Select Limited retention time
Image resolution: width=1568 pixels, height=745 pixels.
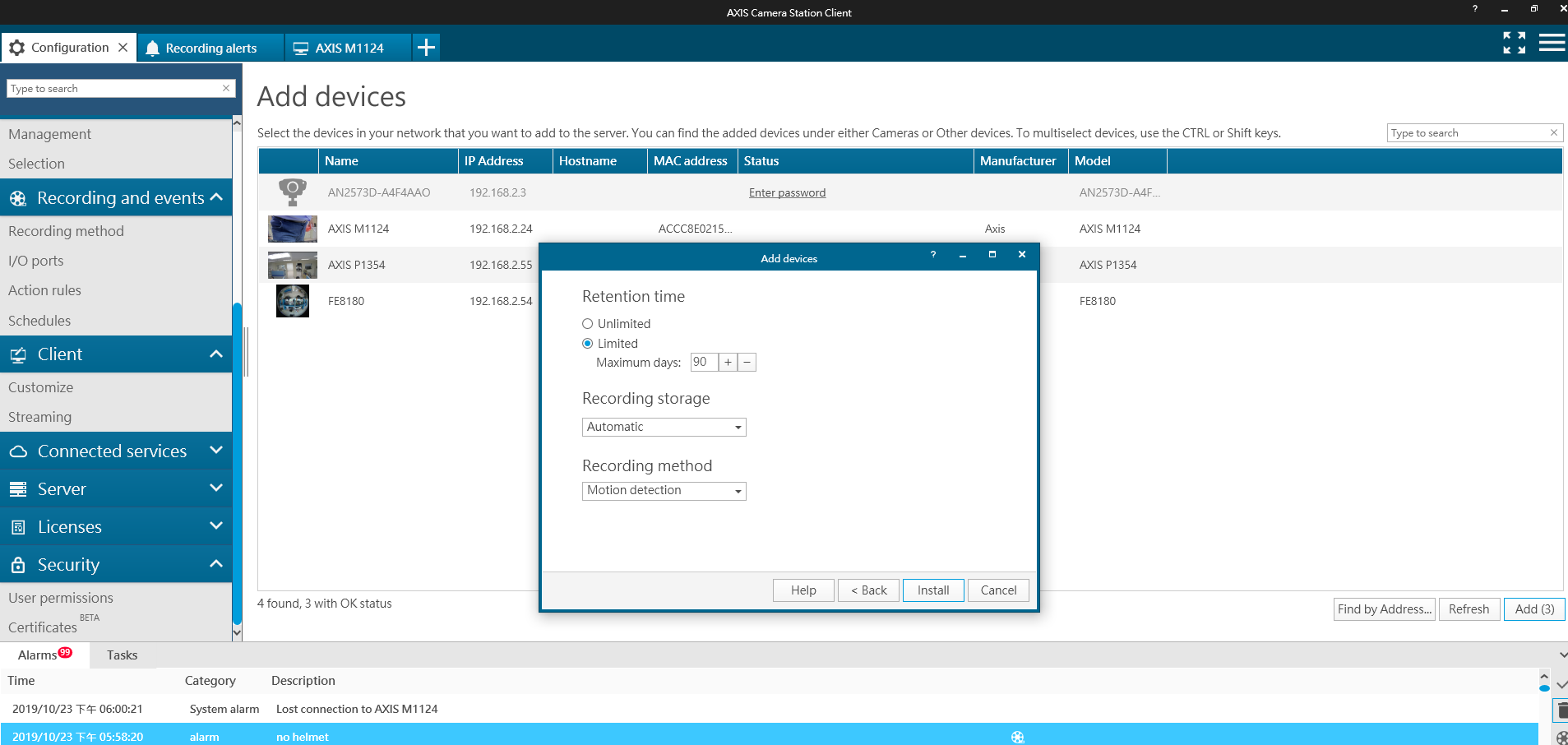[x=588, y=344]
